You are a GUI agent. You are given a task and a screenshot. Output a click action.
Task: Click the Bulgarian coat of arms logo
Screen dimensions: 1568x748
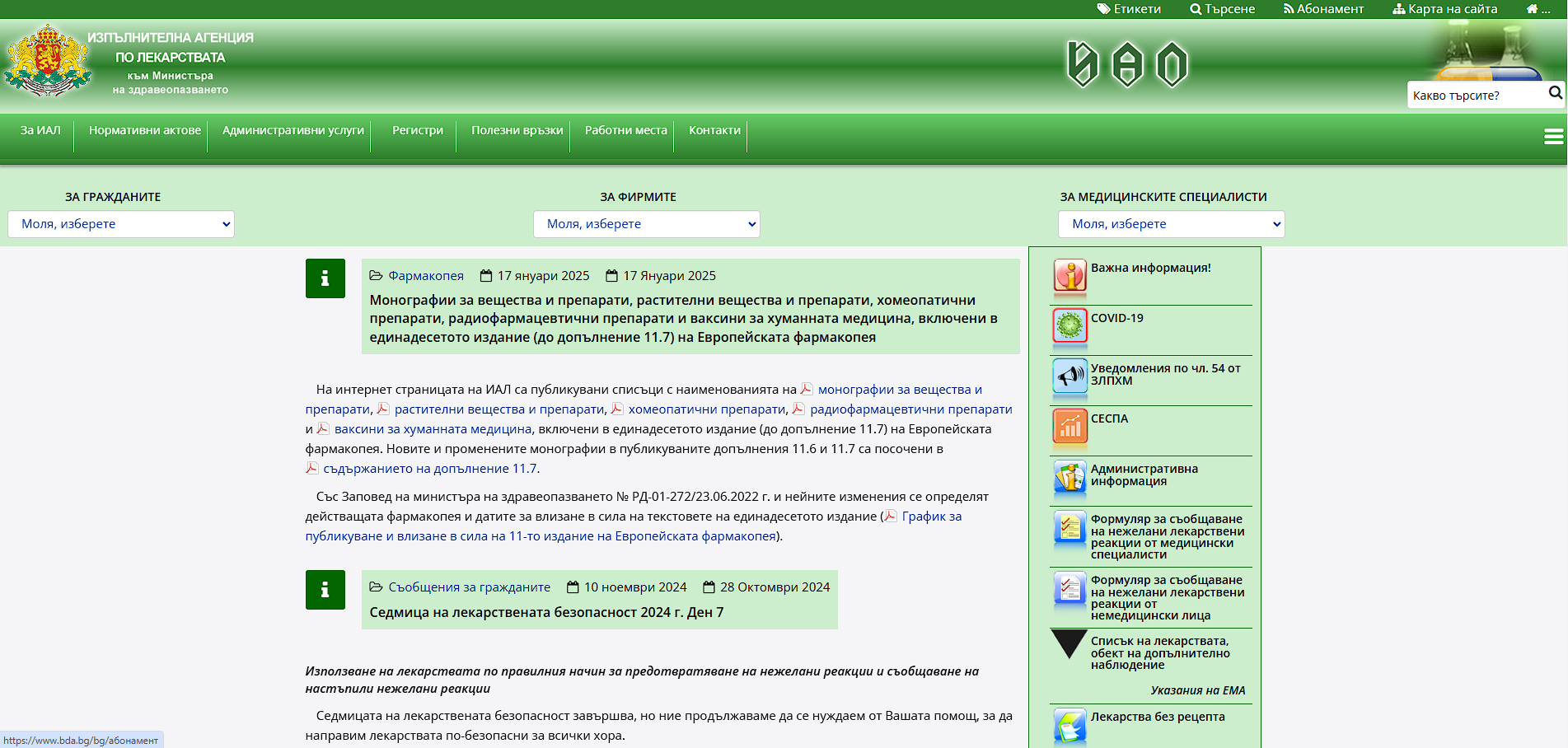(x=48, y=61)
